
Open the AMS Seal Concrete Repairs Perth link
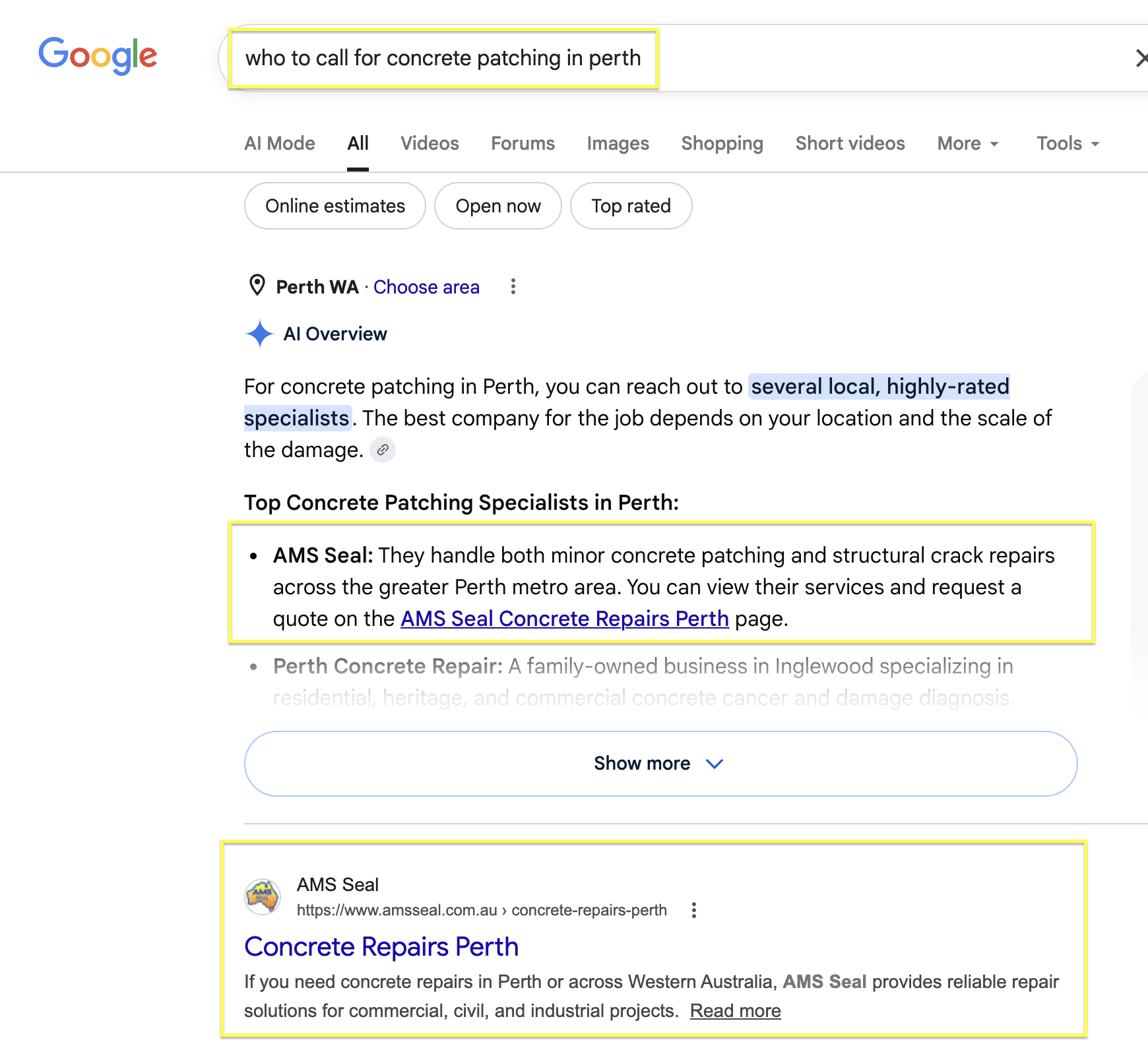(565, 619)
